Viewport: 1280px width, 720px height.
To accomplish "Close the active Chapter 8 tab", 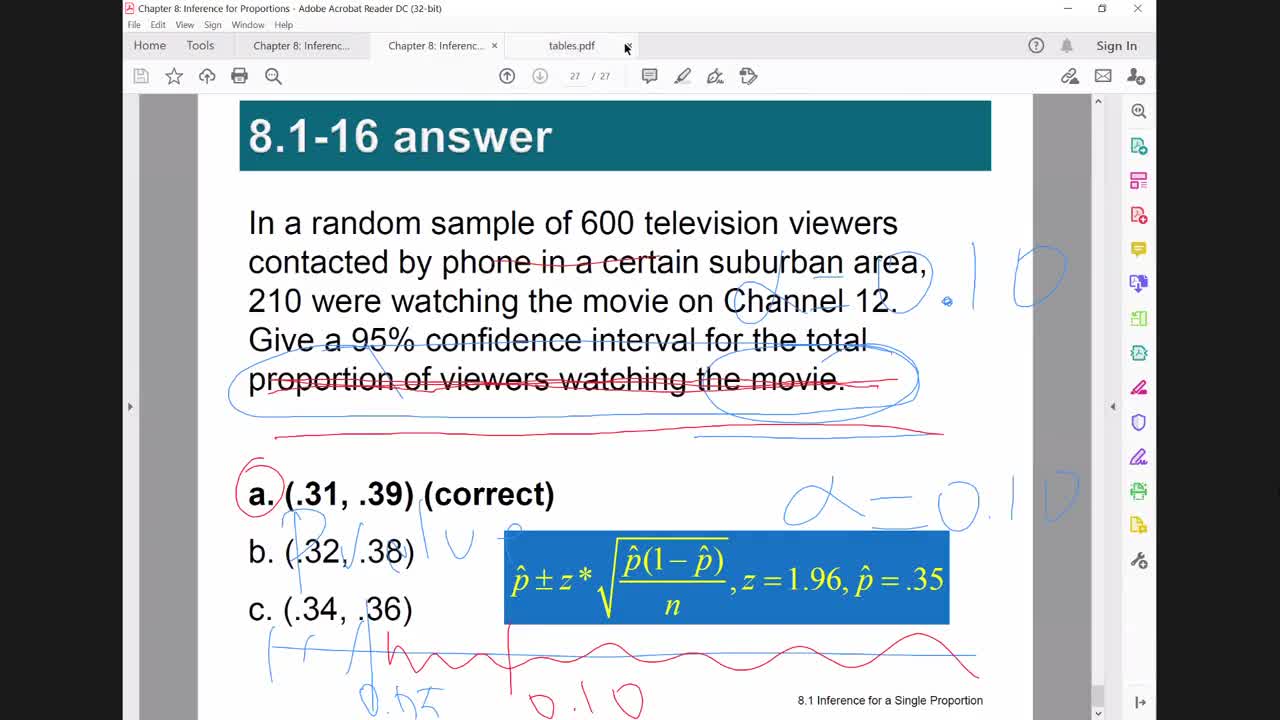I will pos(494,46).
